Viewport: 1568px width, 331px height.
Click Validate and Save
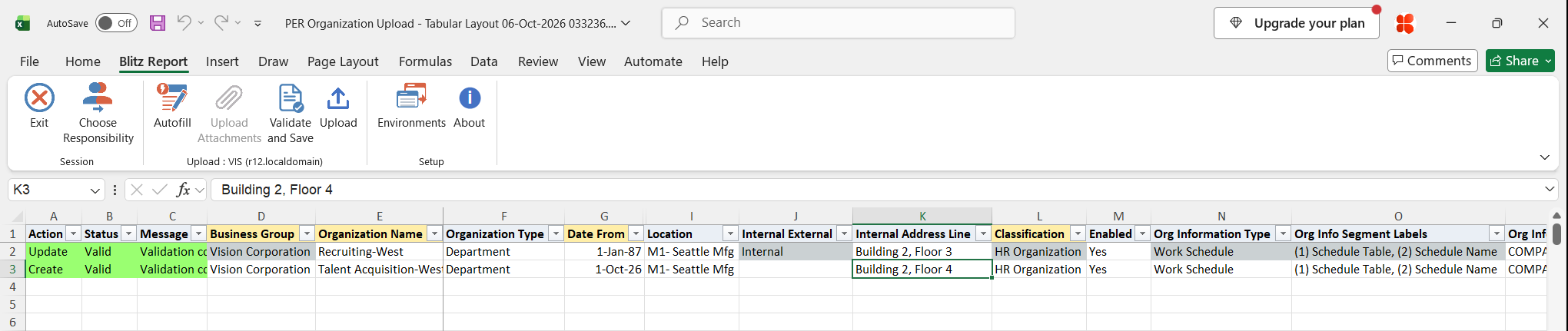click(x=290, y=113)
